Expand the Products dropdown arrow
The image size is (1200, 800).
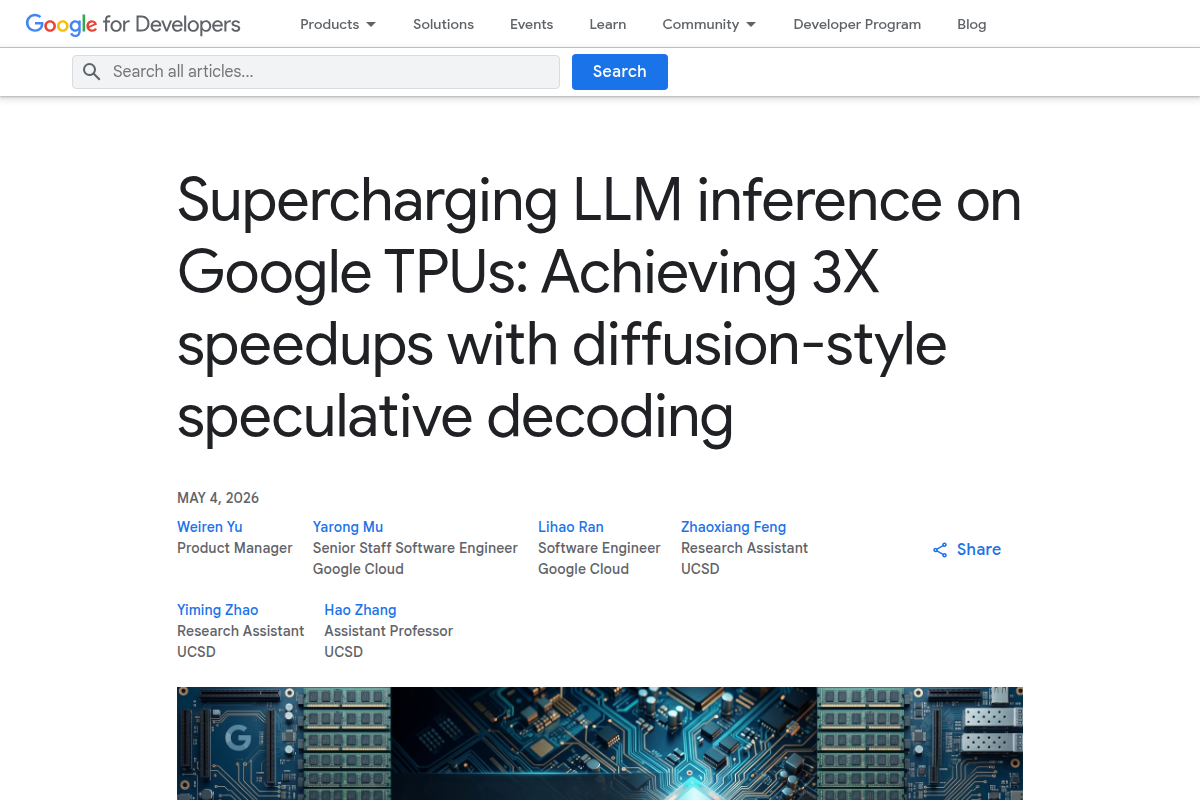(371, 24)
